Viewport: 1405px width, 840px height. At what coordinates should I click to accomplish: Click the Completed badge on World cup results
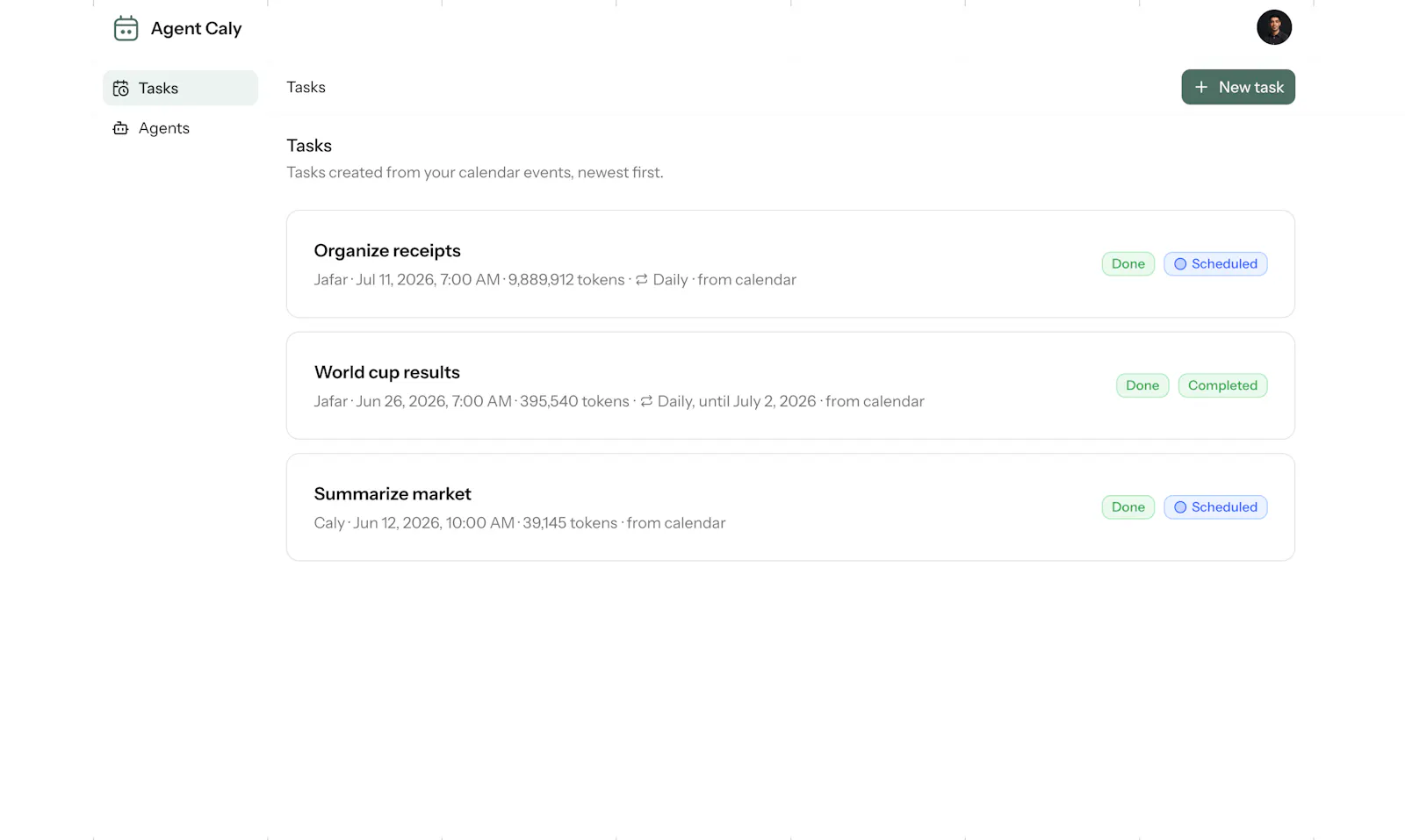pos(1222,385)
